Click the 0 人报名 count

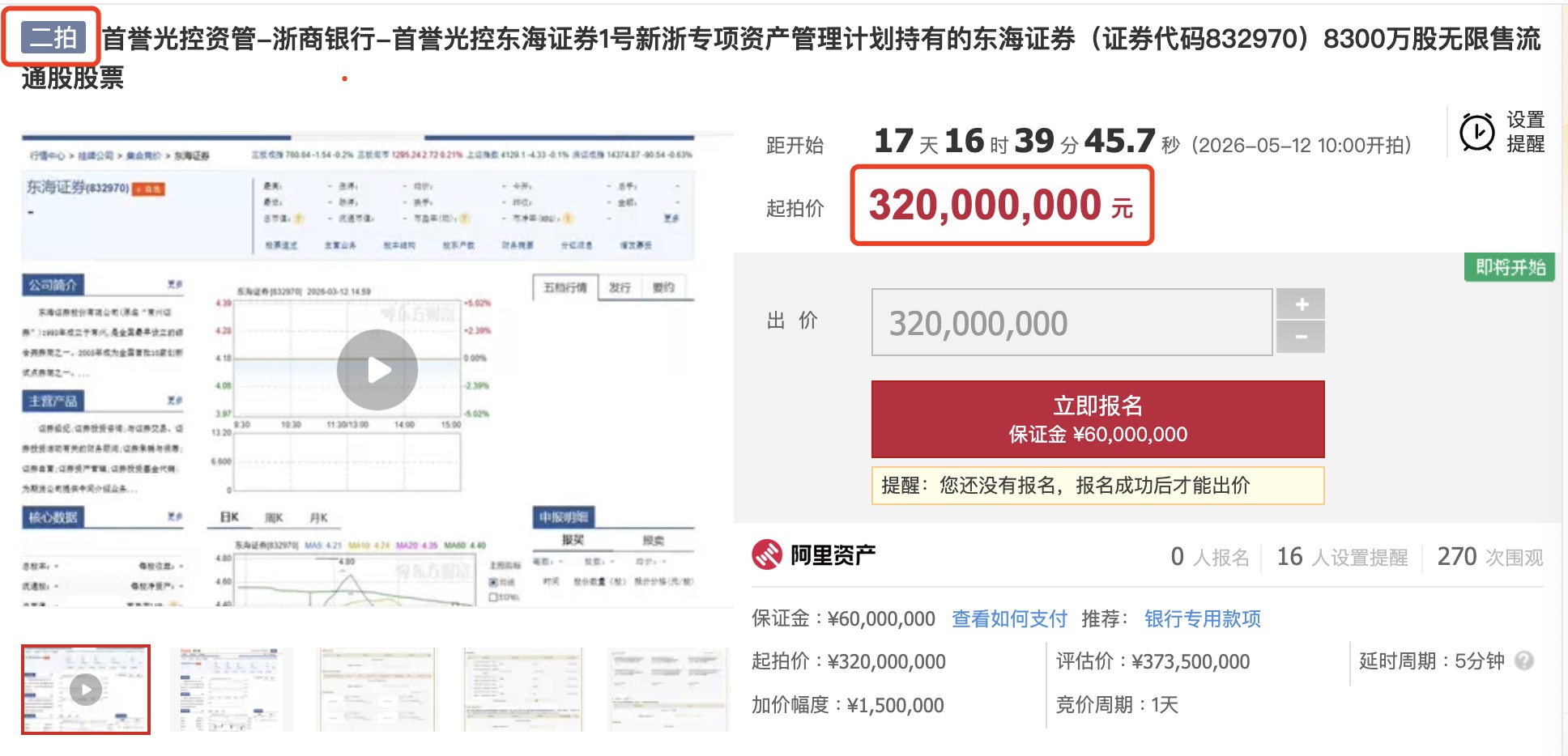click(x=1210, y=557)
